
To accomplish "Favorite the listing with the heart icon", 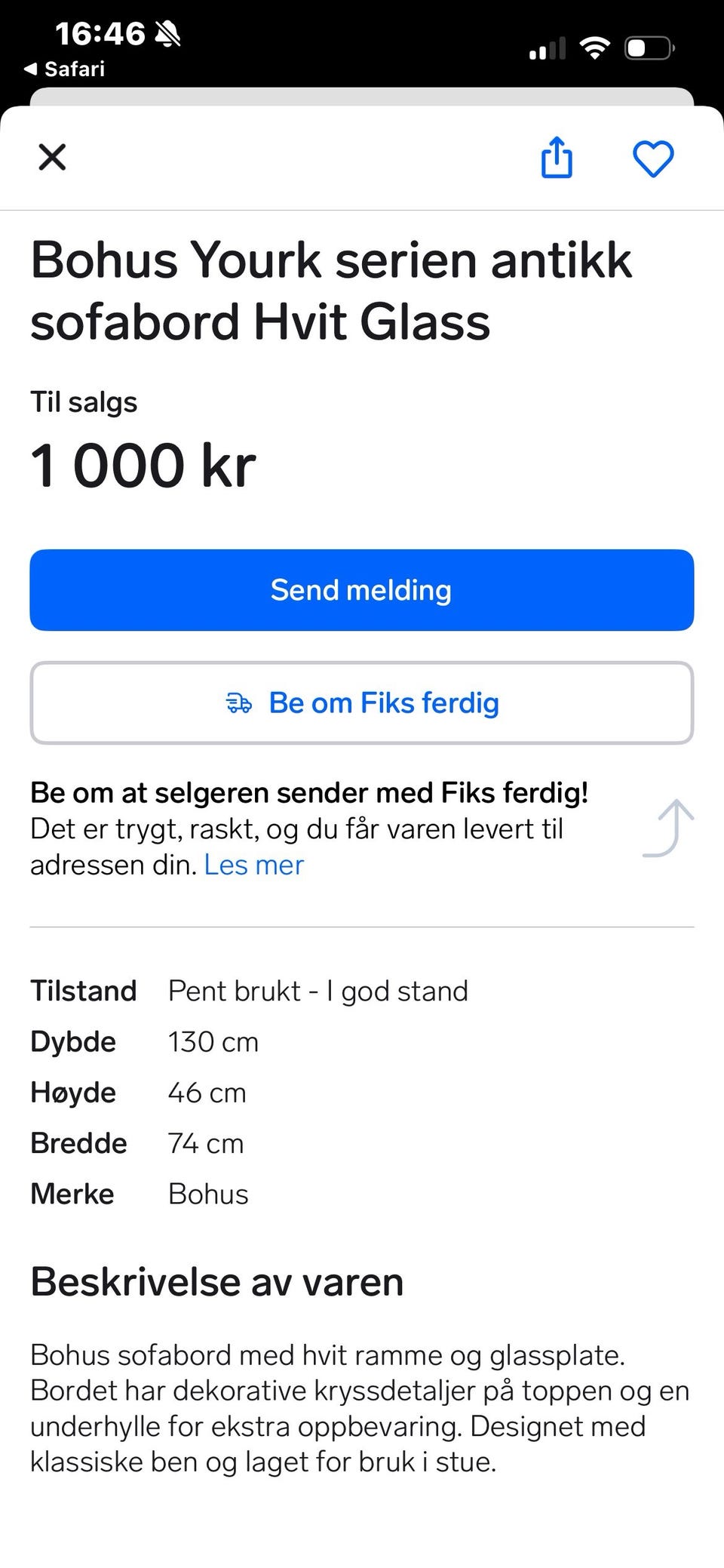I will point(653,158).
